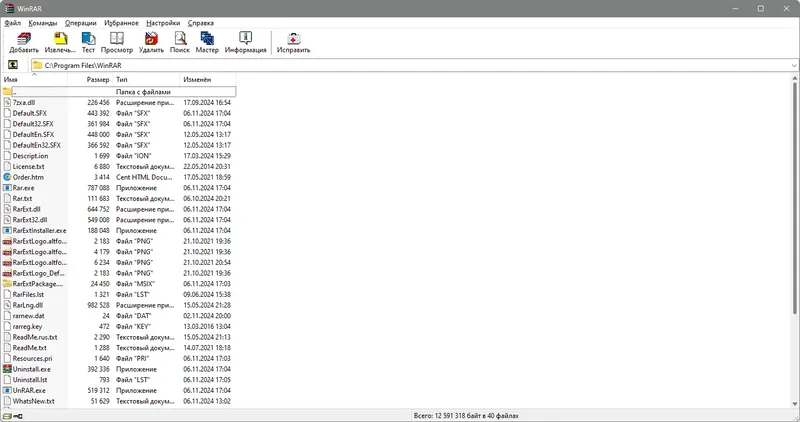Image resolution: width=800 pixels, height=422 pixels.
Task: Run the Тест (Test) toolbar tool
Action: 88,42
